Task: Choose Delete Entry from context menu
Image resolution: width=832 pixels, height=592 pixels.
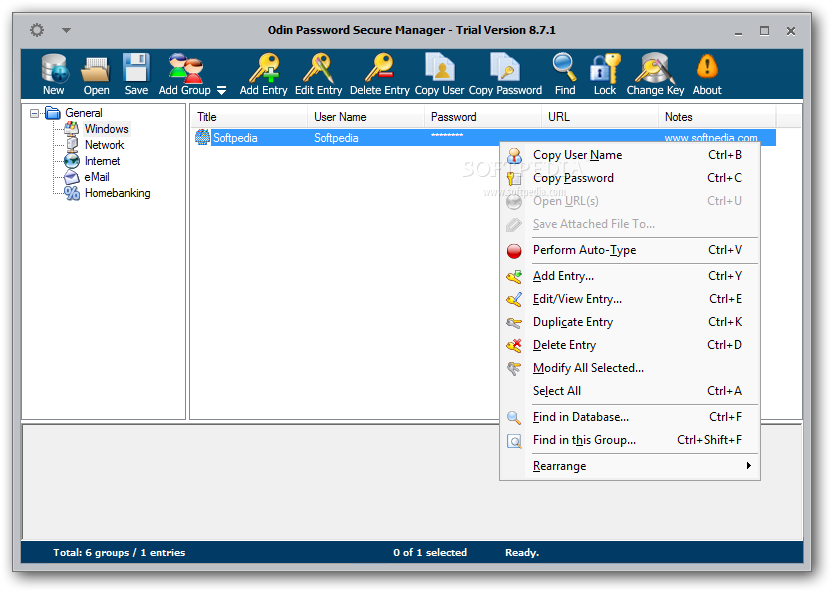Action: 630,345
